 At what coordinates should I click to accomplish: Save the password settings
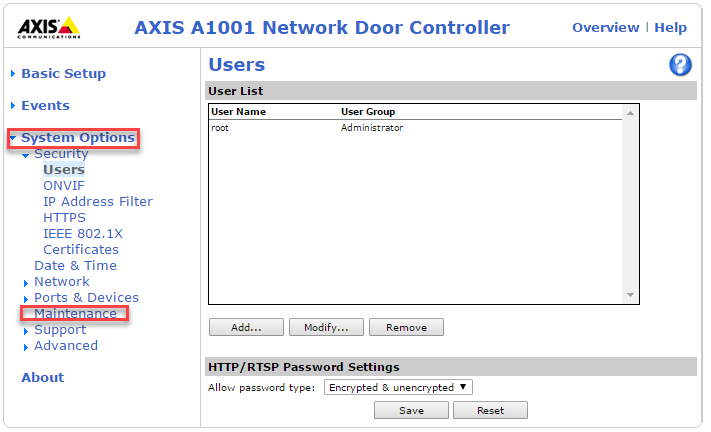click(411, 410)
